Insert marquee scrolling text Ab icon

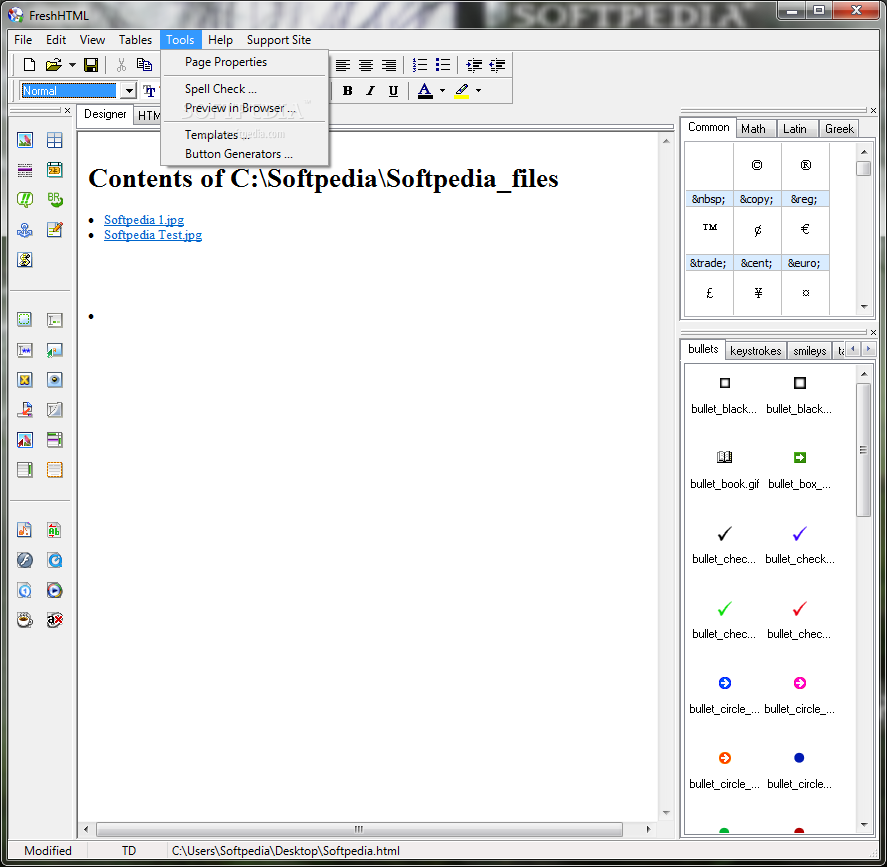click(x=54, y=530)
